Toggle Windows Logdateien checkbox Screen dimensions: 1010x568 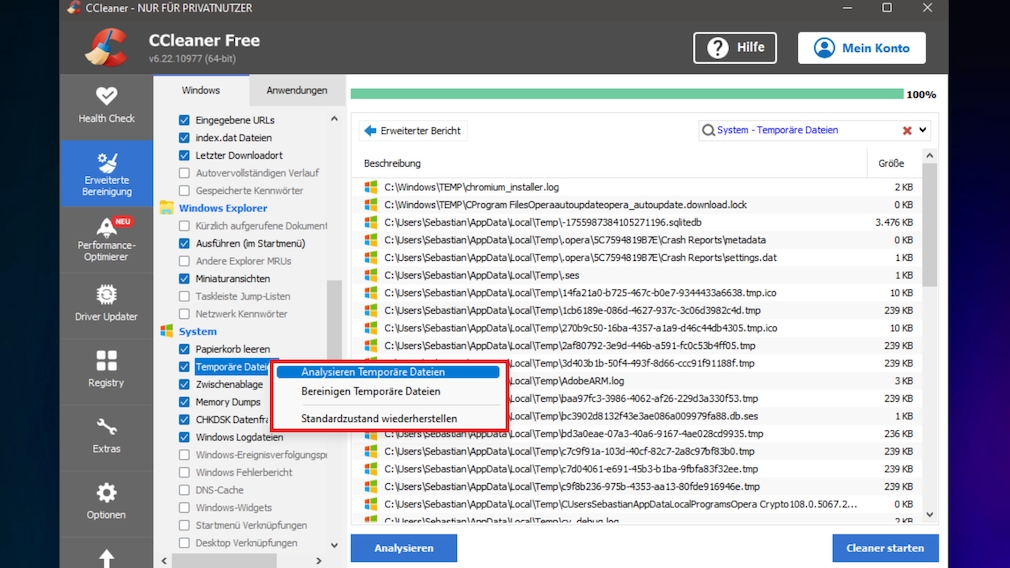point(184,437)
